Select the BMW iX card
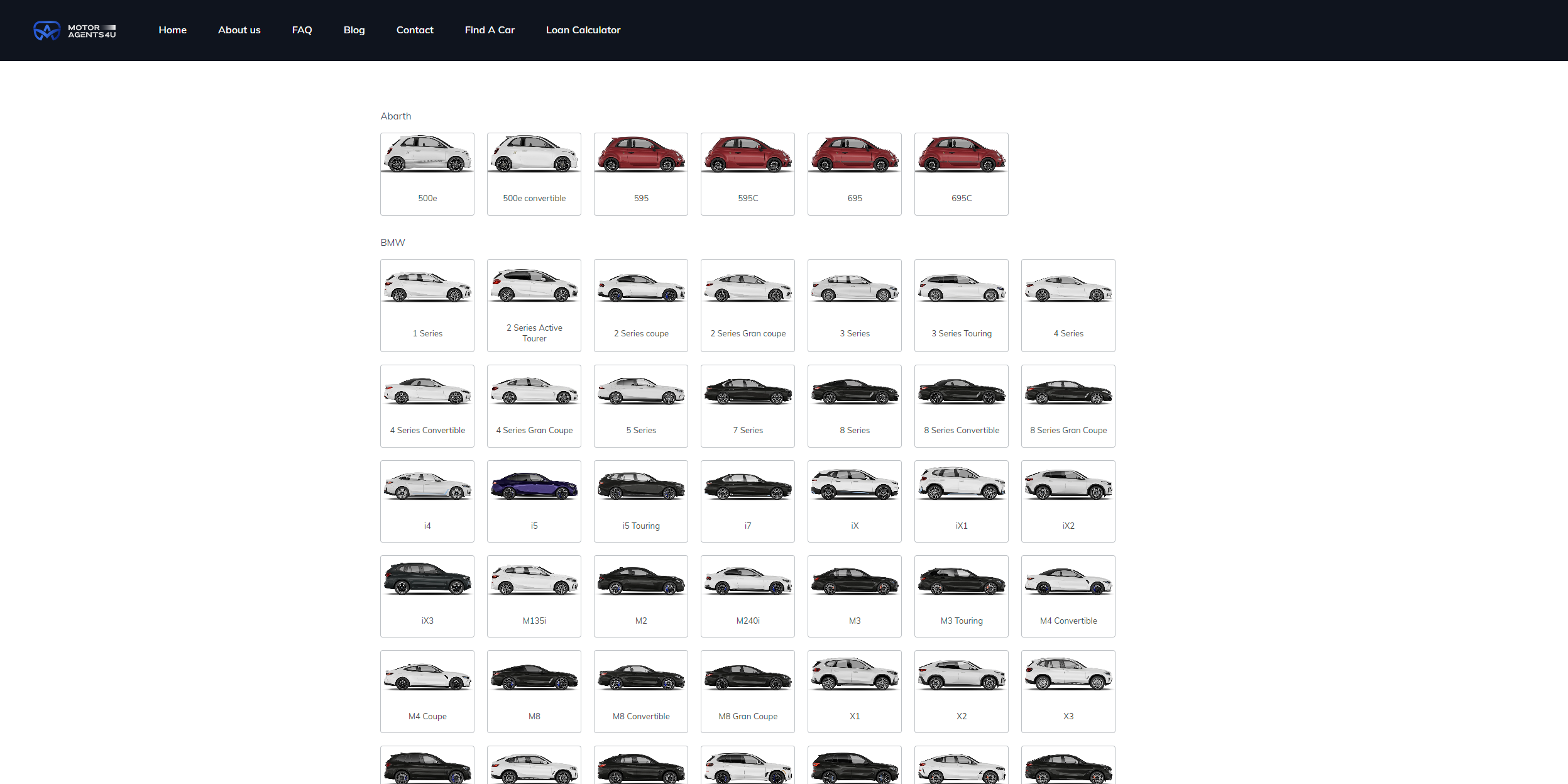Viewport: 1568px width, 784px height. tap(855, 501)
